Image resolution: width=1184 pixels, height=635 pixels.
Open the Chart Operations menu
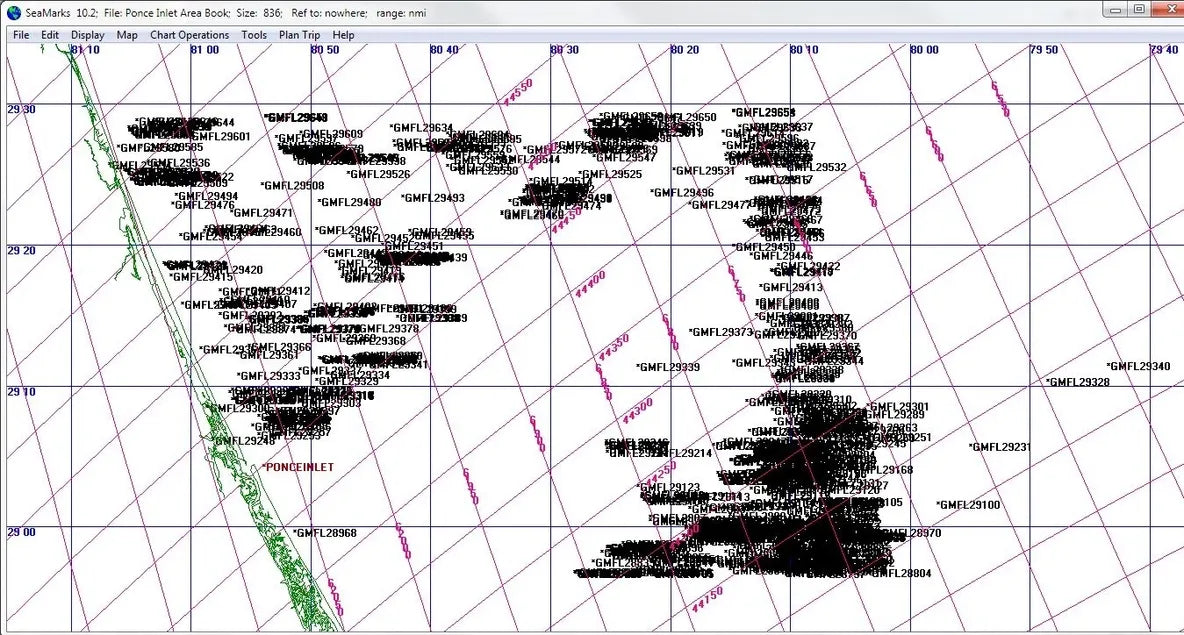pos(190,35)
